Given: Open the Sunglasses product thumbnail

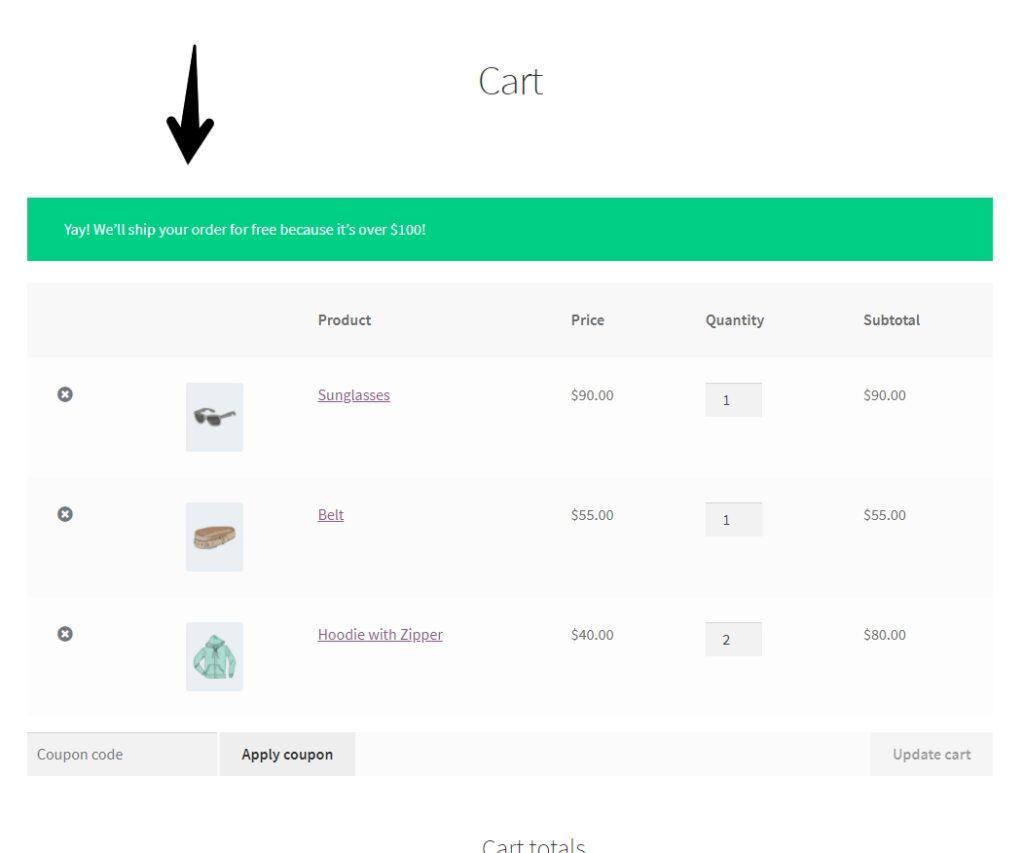Looking at the screenshot, I should [214, 417].
